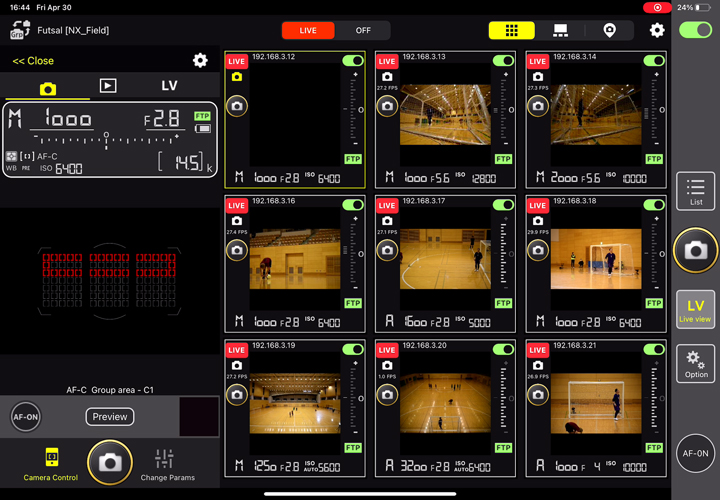The height and width of the screenshot is (500, 720).
Task: Open the List view in right sidebar
Action: [x=696, y=191]
